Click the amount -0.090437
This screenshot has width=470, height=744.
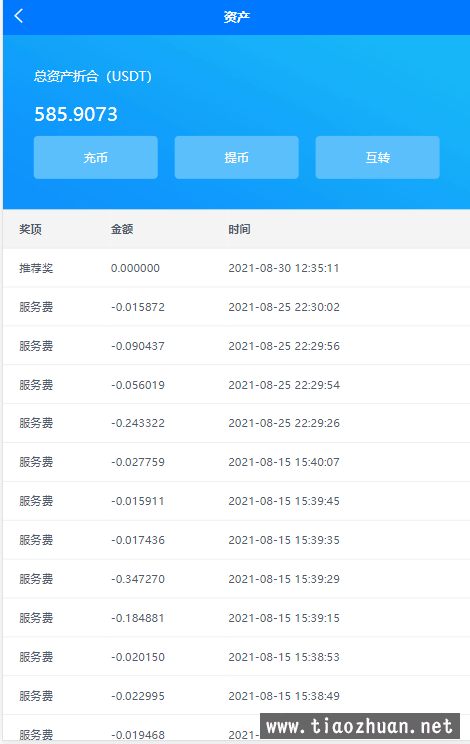point(138,346)
